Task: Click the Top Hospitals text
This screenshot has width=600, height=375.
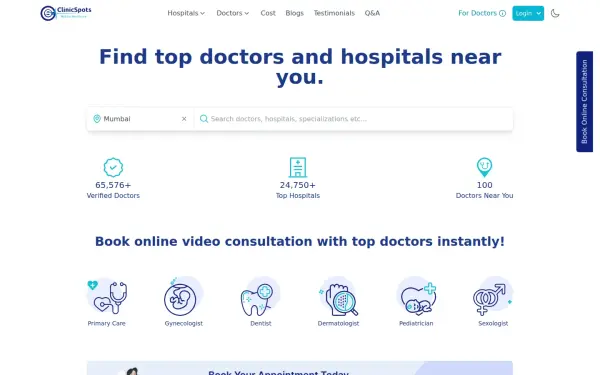Action: [298, 196]
